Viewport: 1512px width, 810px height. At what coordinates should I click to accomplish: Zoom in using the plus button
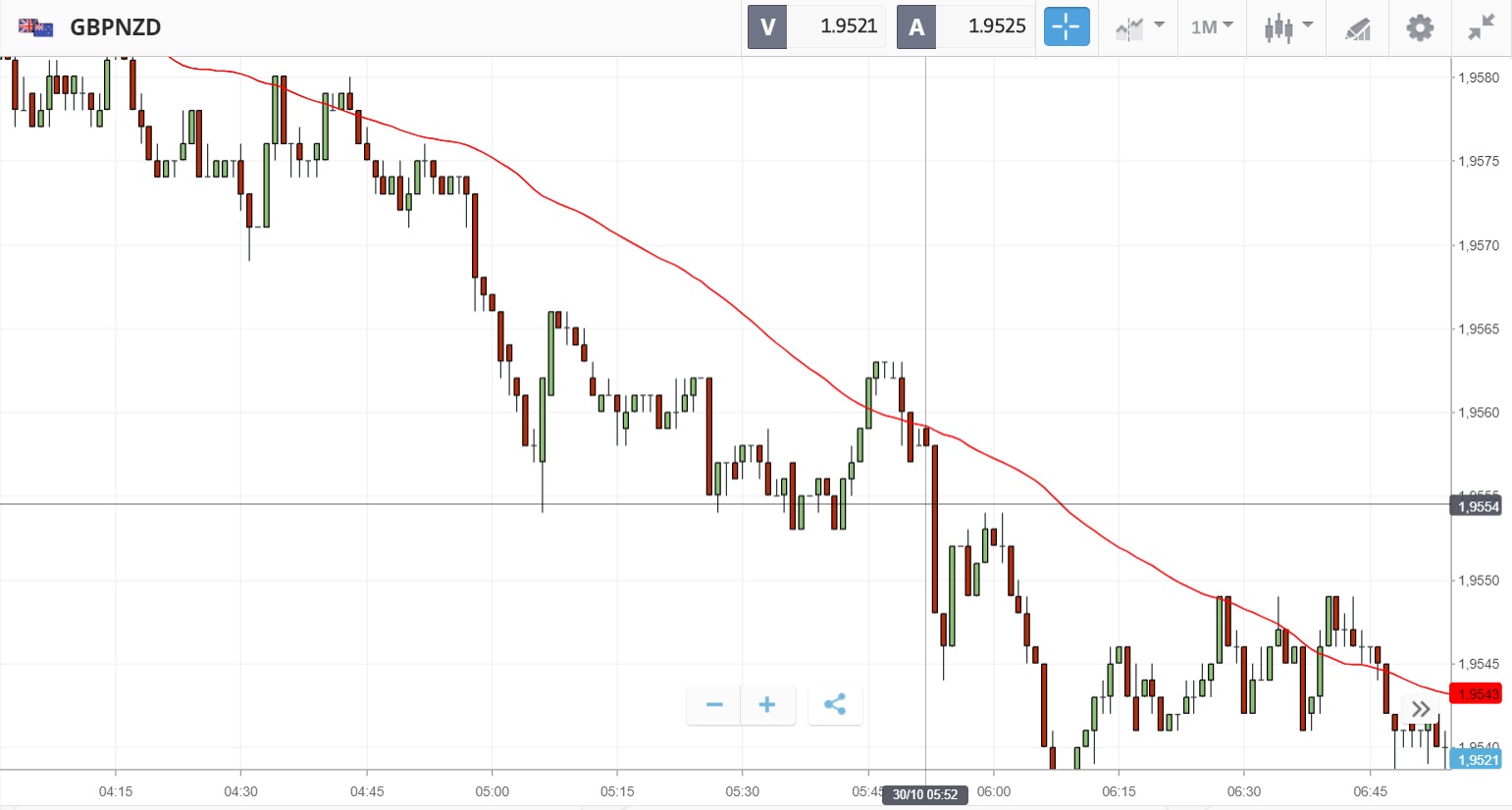pos(767,705)
